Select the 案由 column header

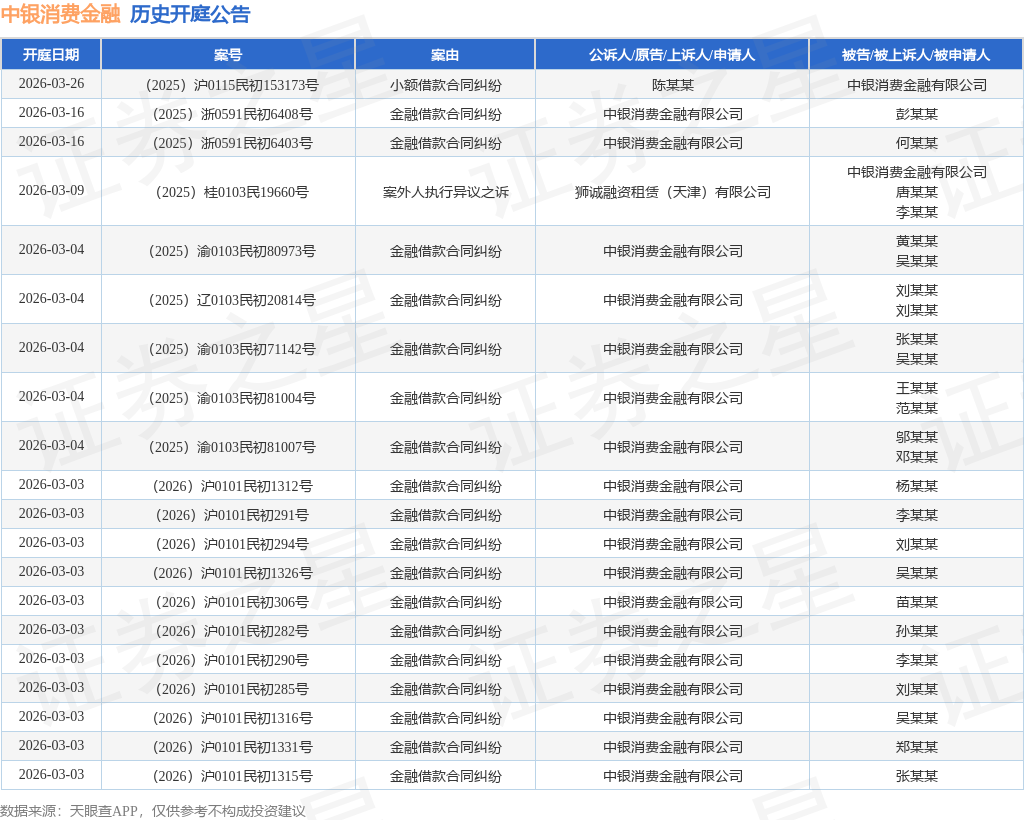pos(445,55)
